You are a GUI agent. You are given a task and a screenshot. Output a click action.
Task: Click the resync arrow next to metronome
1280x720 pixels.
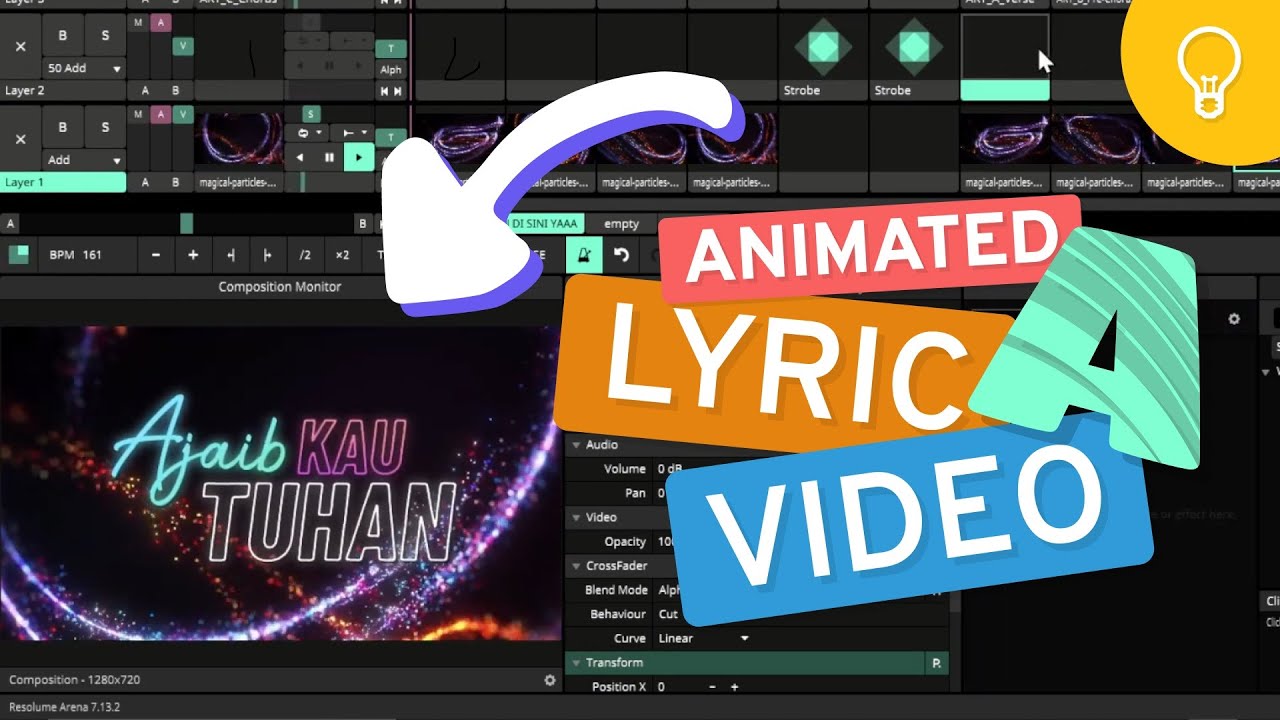(621, 255)
